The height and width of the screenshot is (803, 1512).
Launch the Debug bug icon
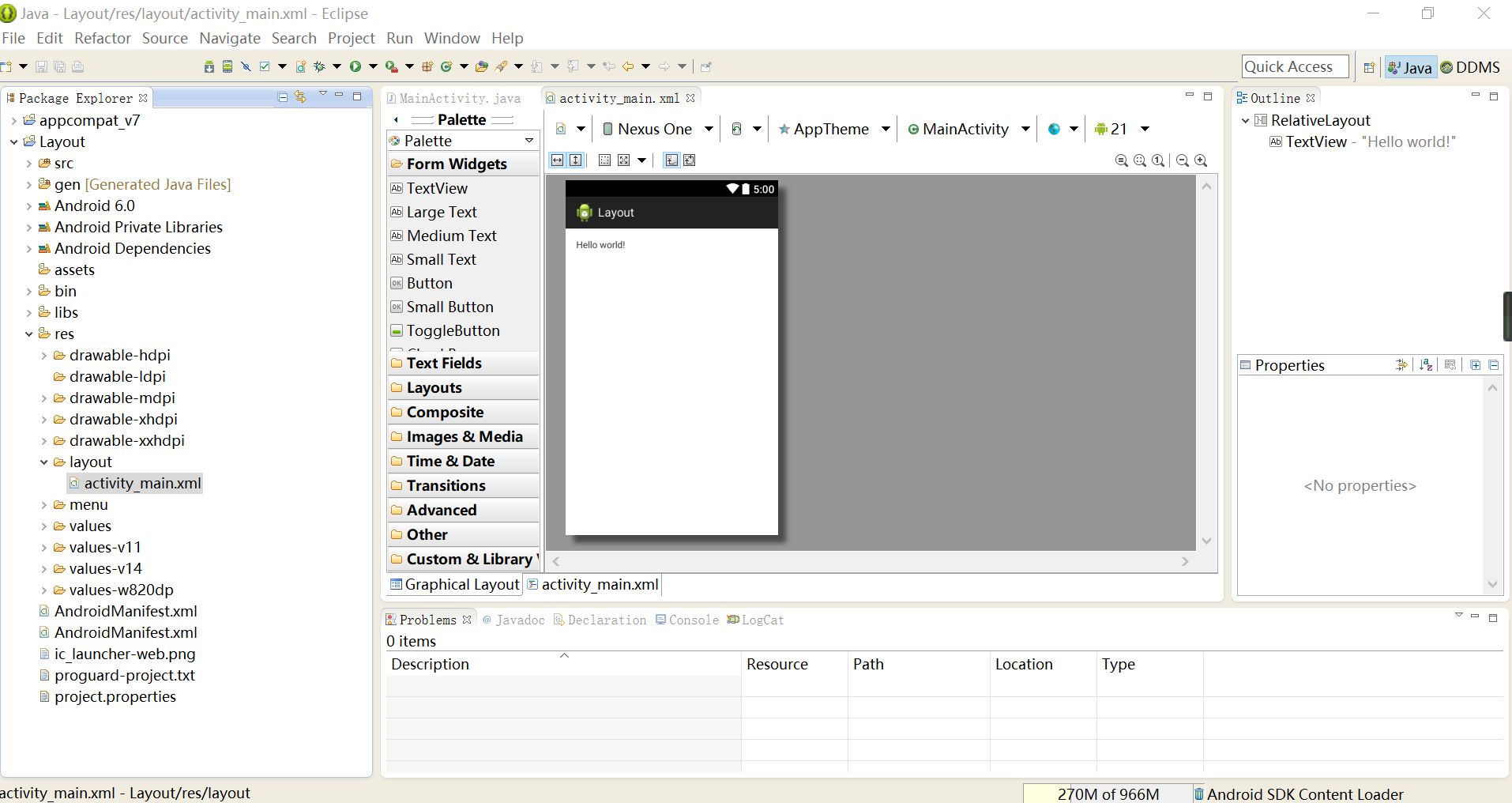[x=320, y=66]
